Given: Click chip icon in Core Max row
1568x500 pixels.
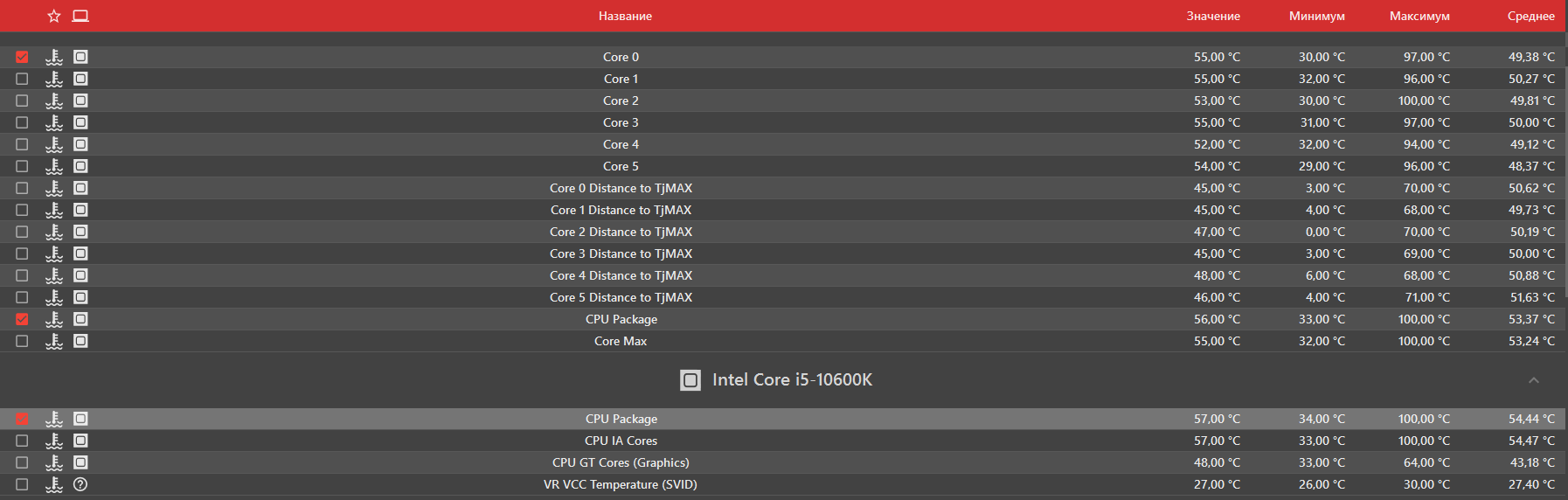Looking at the screenshot, I should point(80,341).
